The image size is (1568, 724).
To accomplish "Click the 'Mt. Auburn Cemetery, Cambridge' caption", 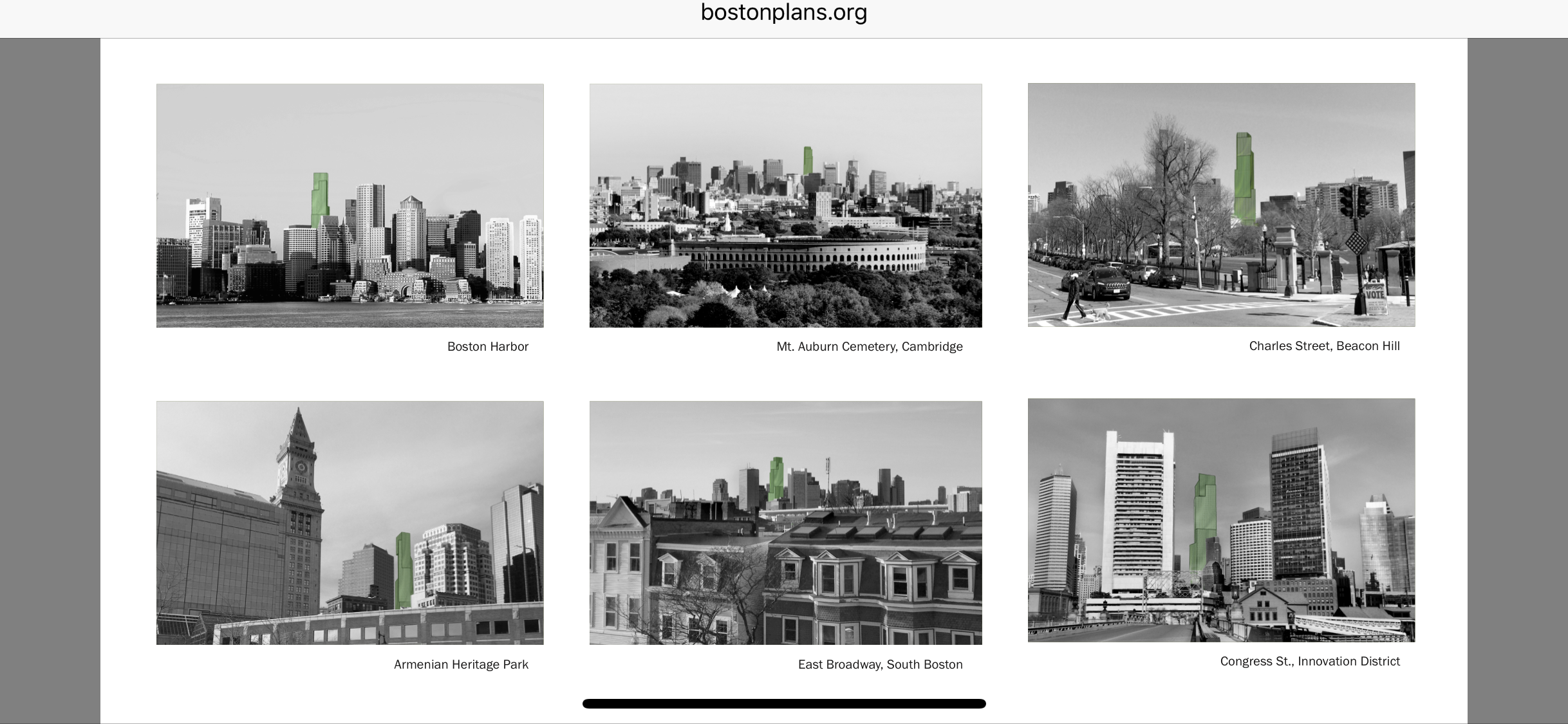I will (869, 346).
